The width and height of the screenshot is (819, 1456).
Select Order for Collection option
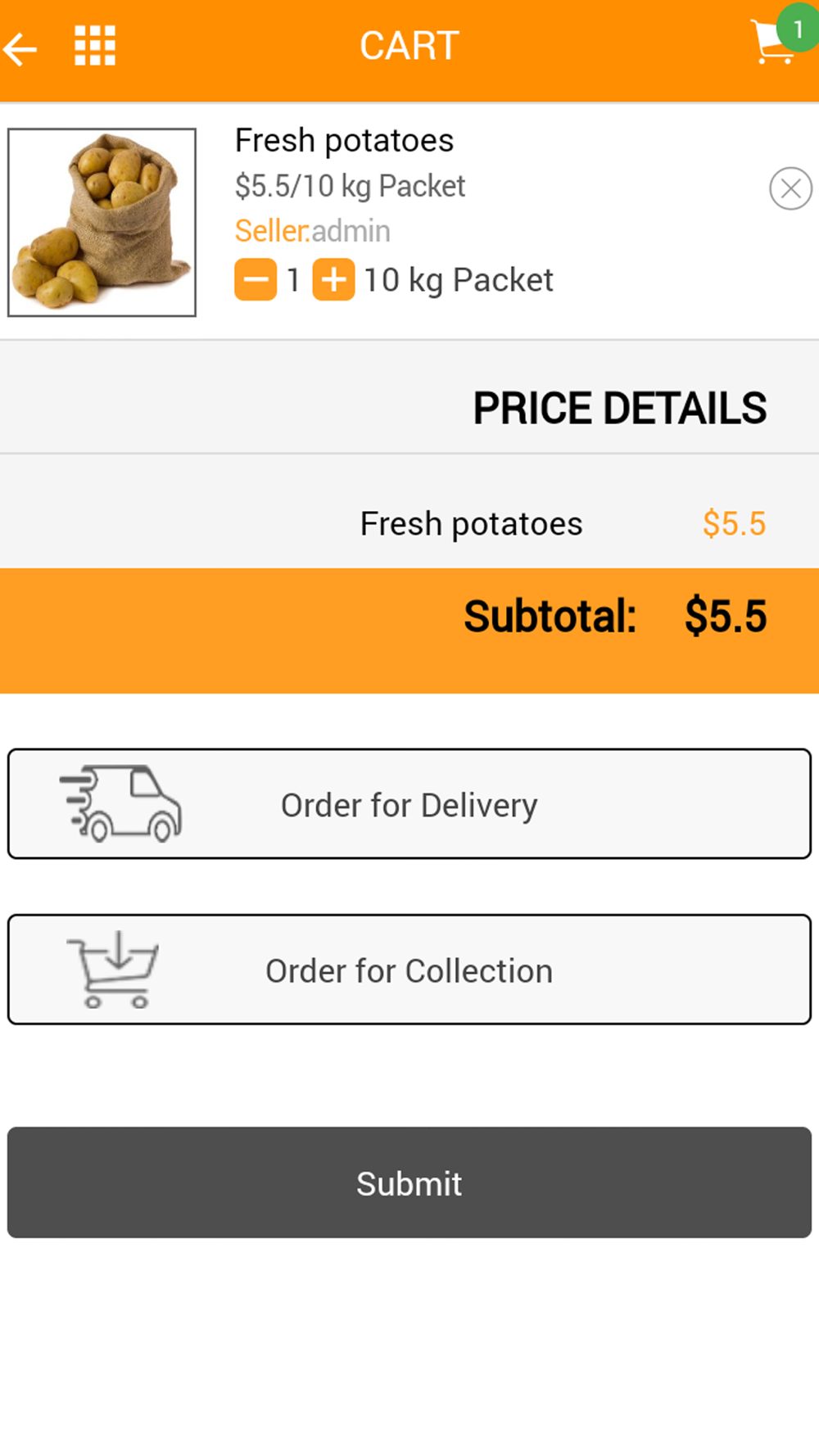click(409, 971)
